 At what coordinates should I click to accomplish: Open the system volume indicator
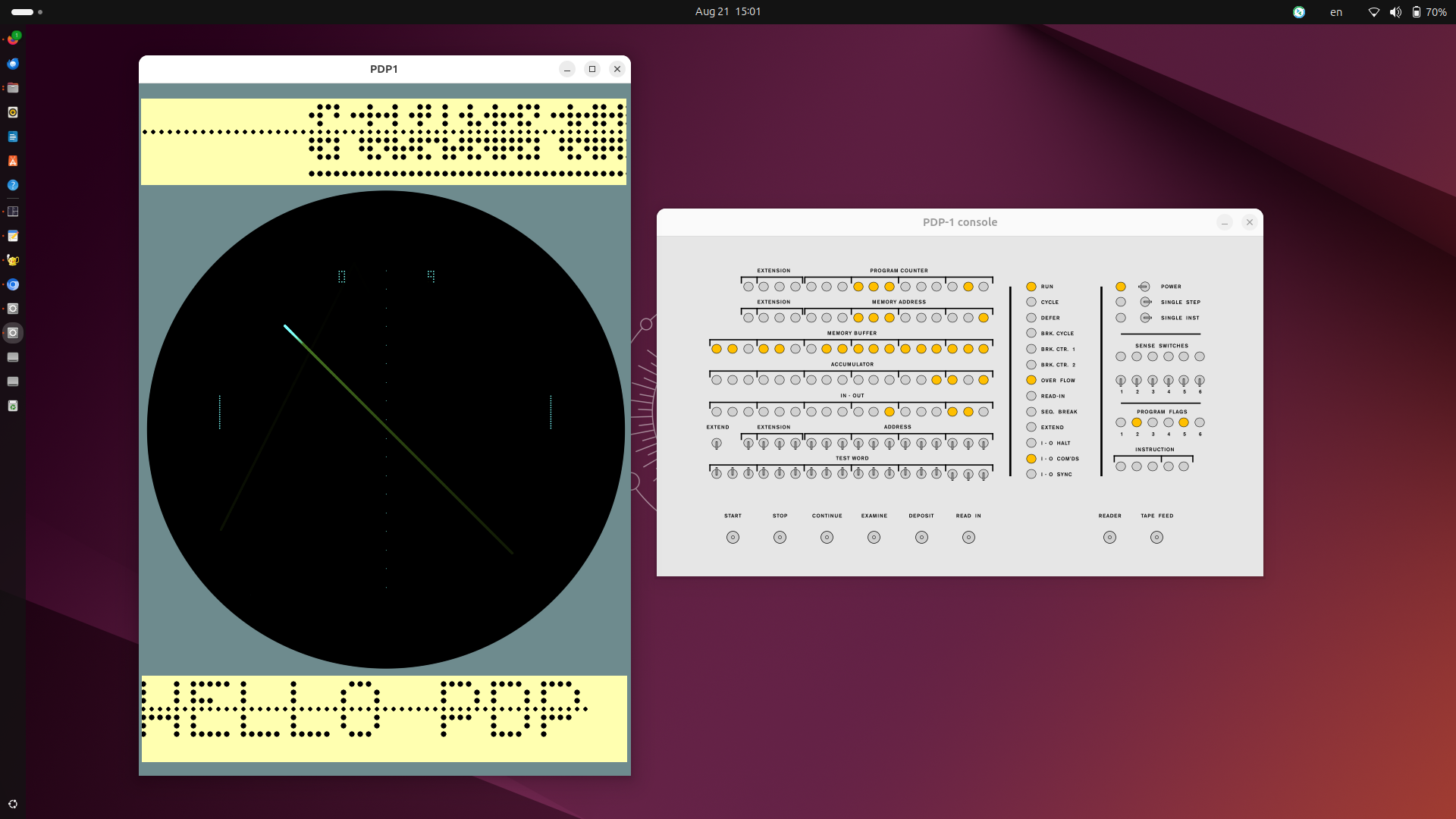(x=1395, y=12)
